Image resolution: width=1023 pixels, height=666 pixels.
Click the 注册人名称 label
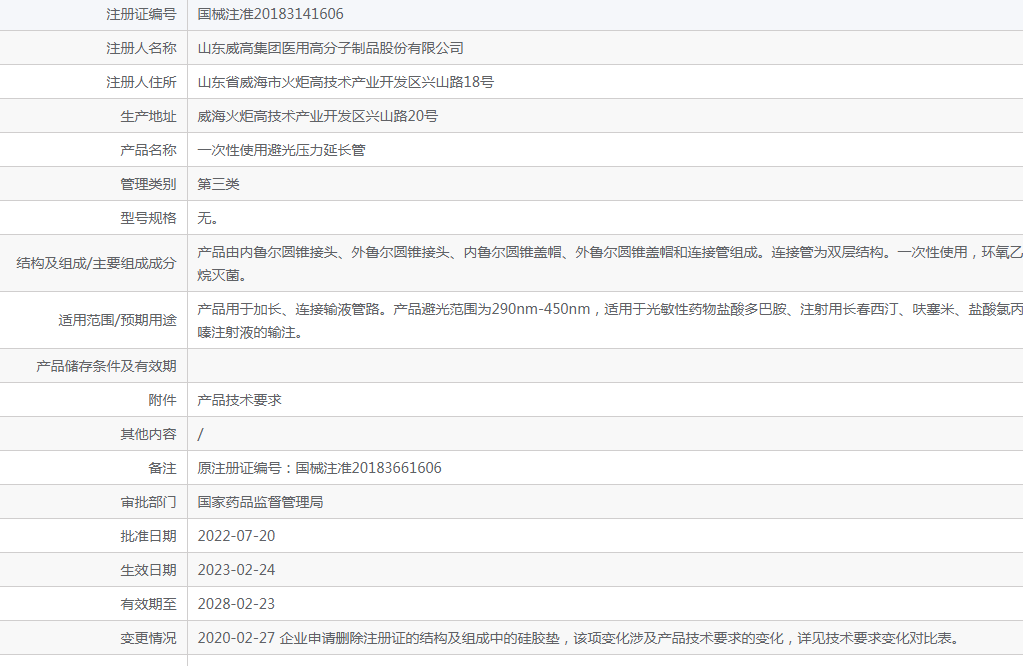pyautogui.click(x=141, y=48)
